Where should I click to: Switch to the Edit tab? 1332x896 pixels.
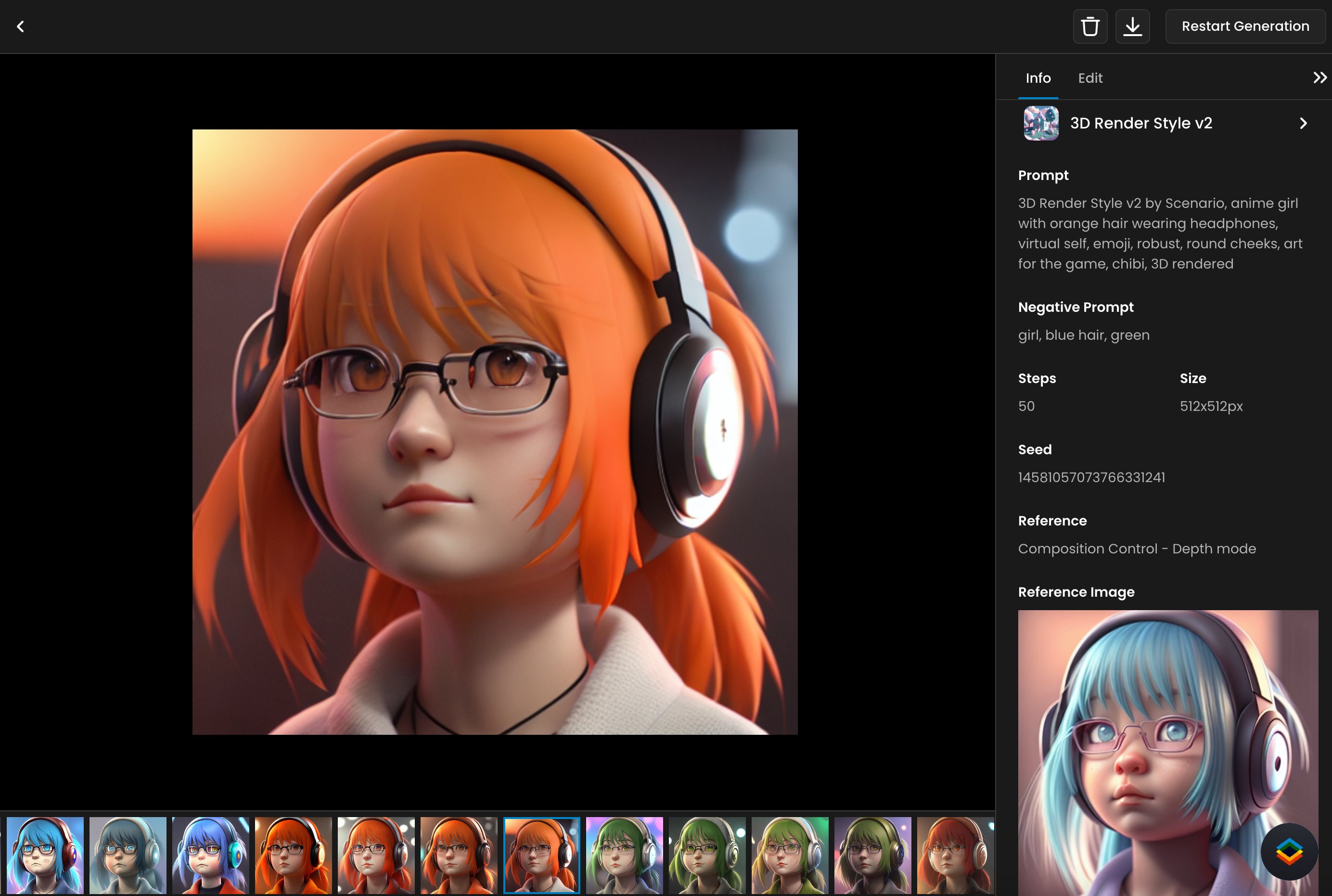pyautogui.click(x=1090, y=78)
